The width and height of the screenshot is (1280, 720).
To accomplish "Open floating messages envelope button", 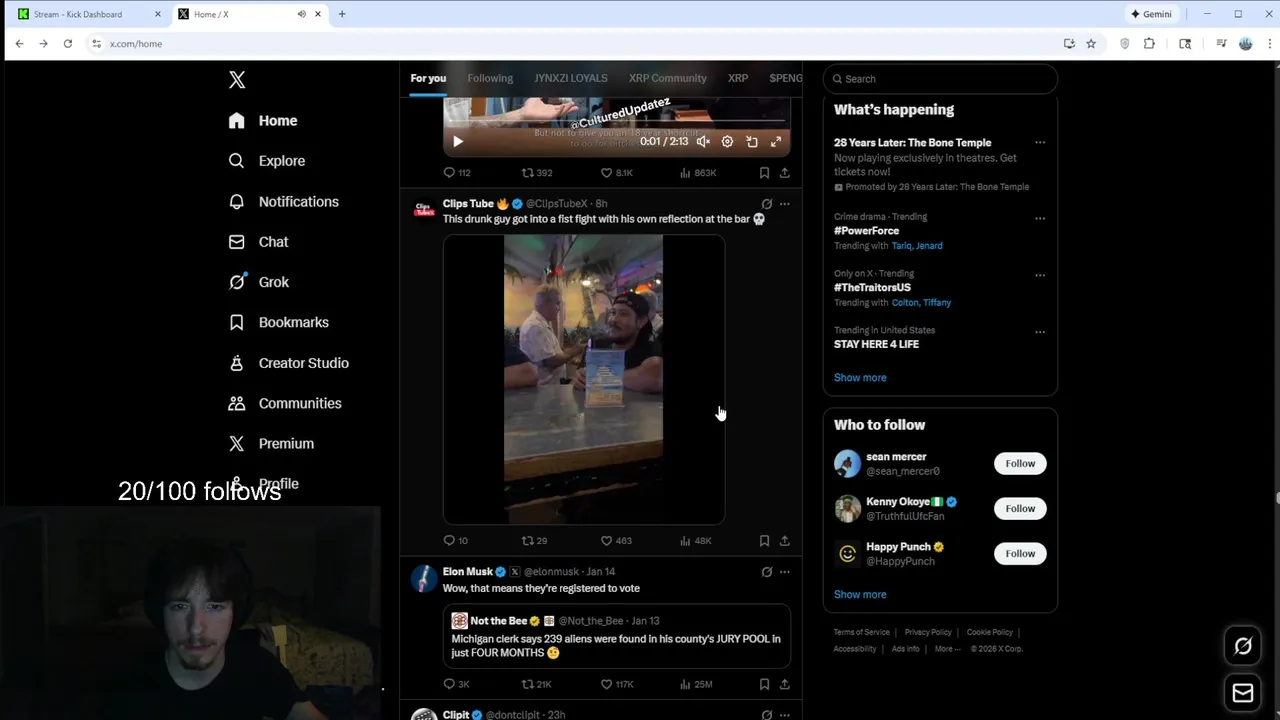I will click(1243, 693).
